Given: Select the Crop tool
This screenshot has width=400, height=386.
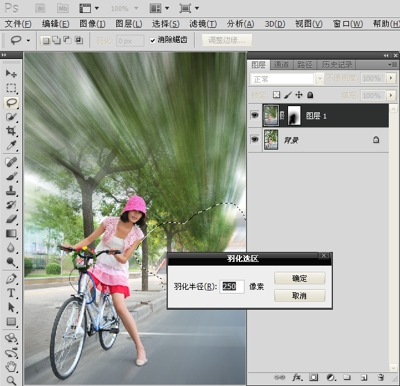Looking at the screenshot, I should (11, 131).
